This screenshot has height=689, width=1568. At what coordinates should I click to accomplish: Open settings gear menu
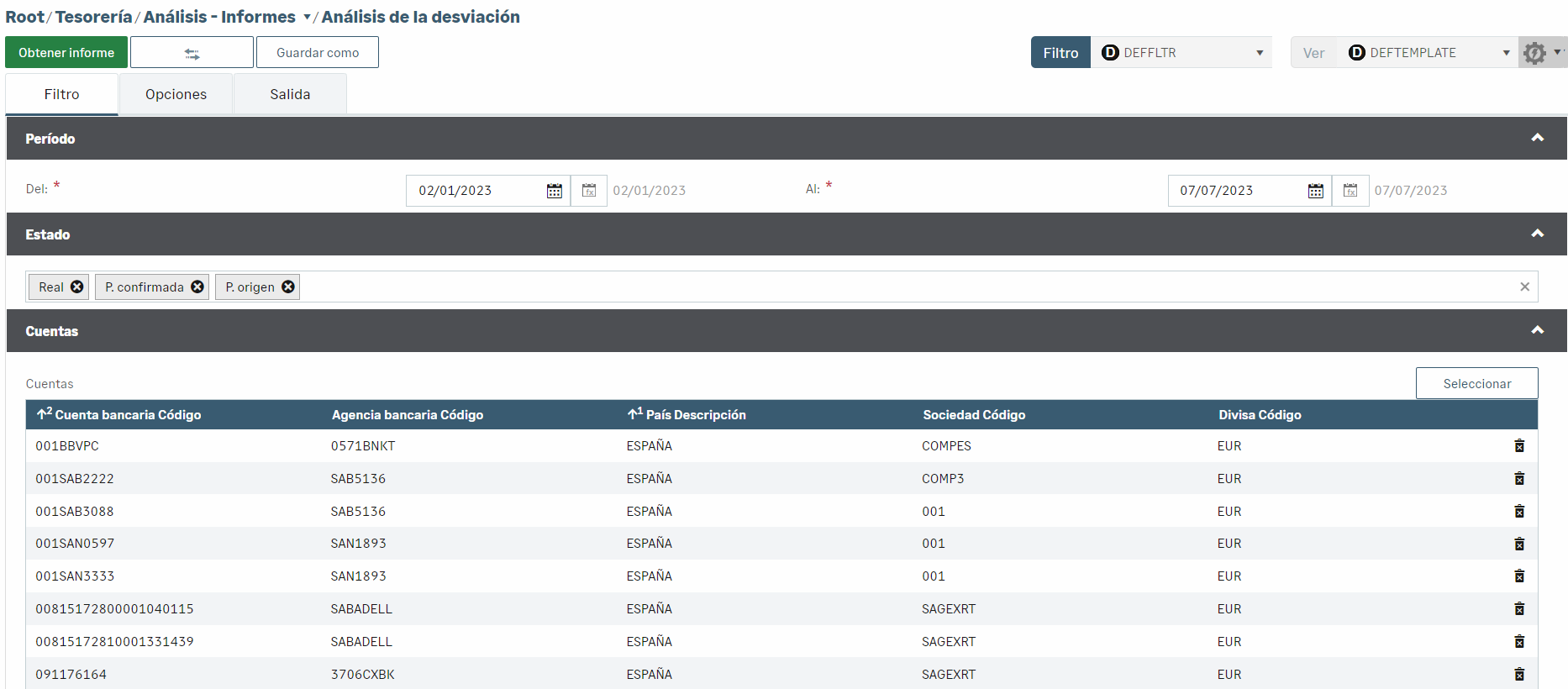tap(1535, 53)
